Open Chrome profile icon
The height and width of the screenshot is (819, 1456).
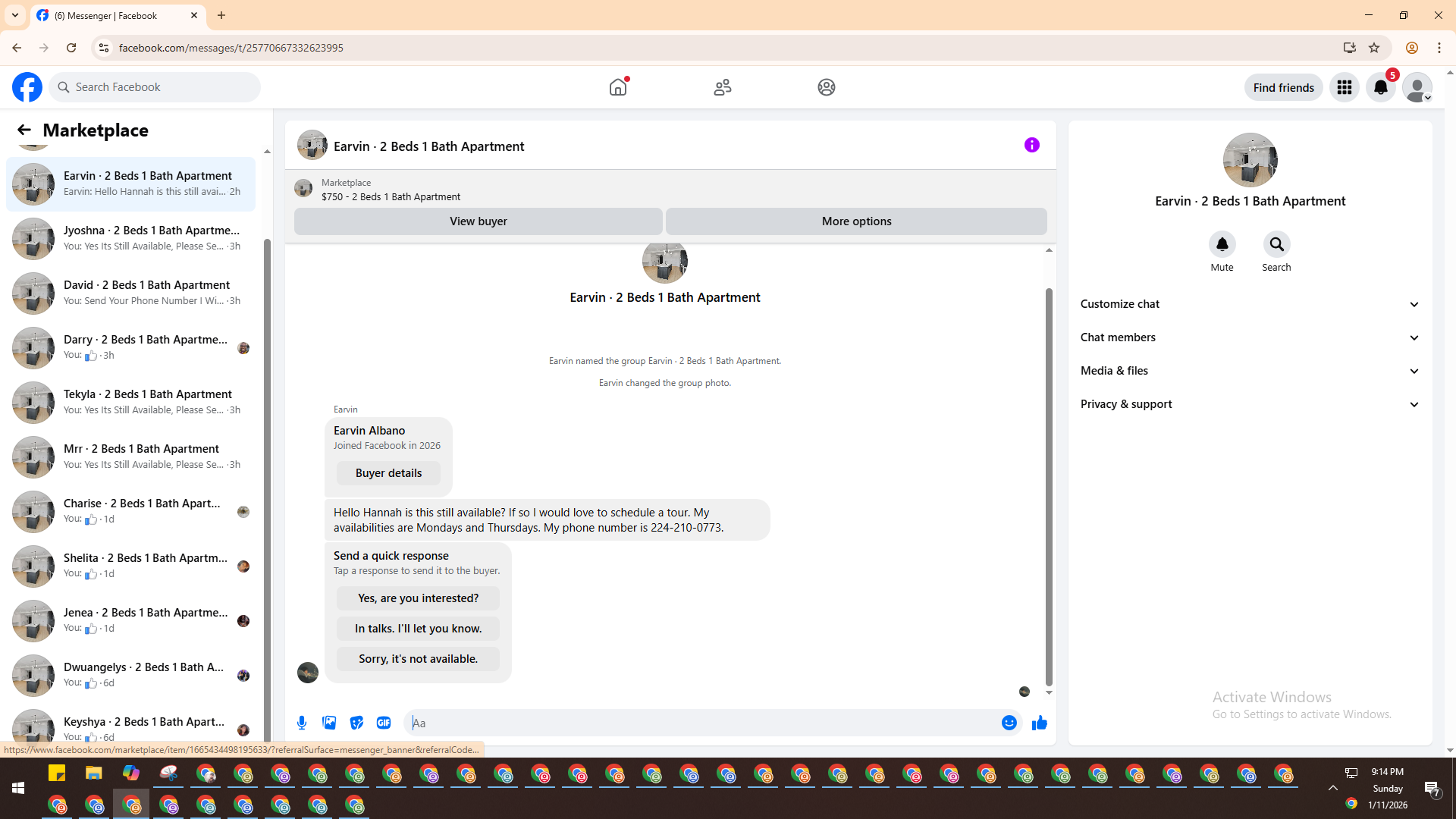pos(1412,48)
